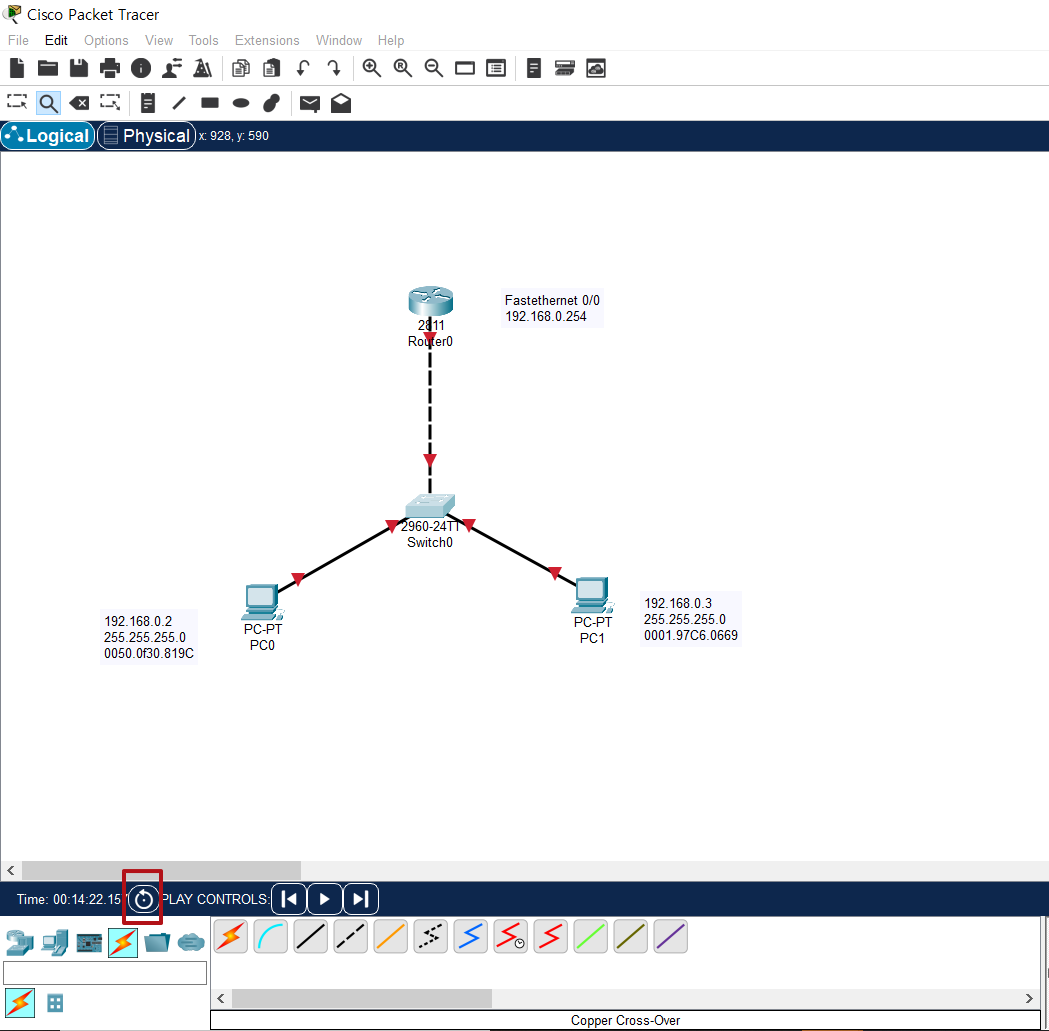Open the Options menu
1049x1031 pixels.
pyautogui.click(x=106, y=40)
